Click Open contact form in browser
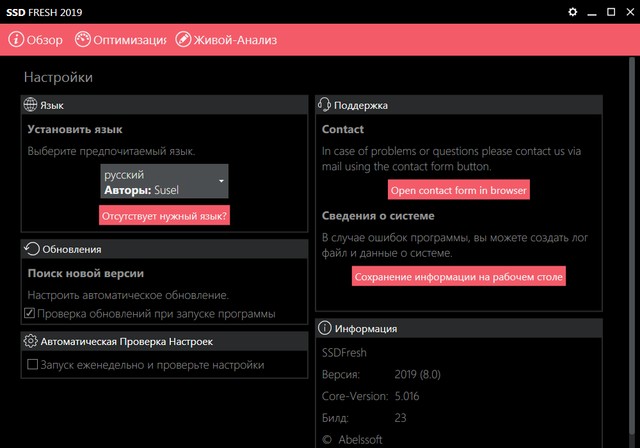The height and width of the screenshot is (448, 640). [x=458, y=190]
